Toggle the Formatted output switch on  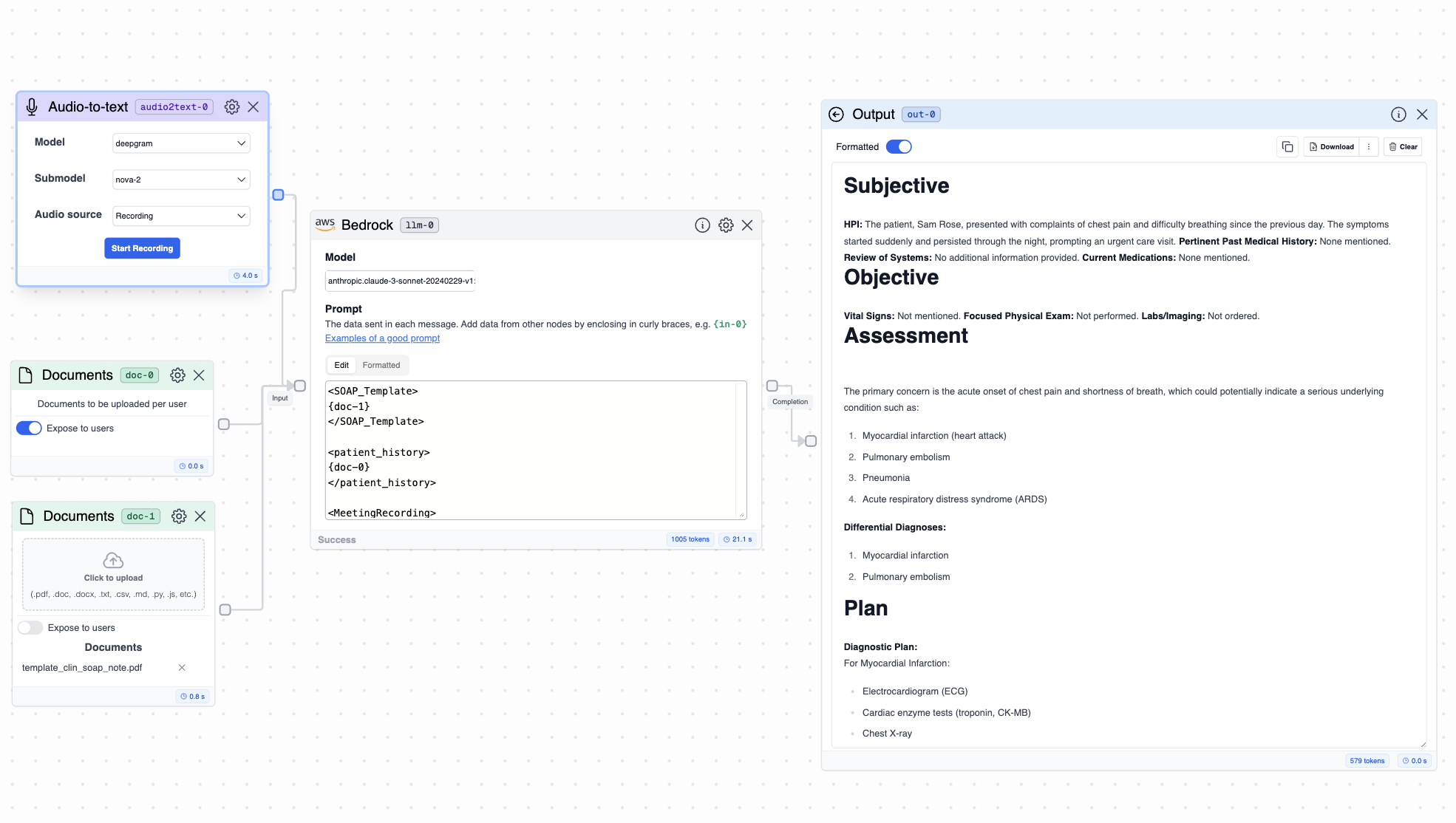click(898, 147)
